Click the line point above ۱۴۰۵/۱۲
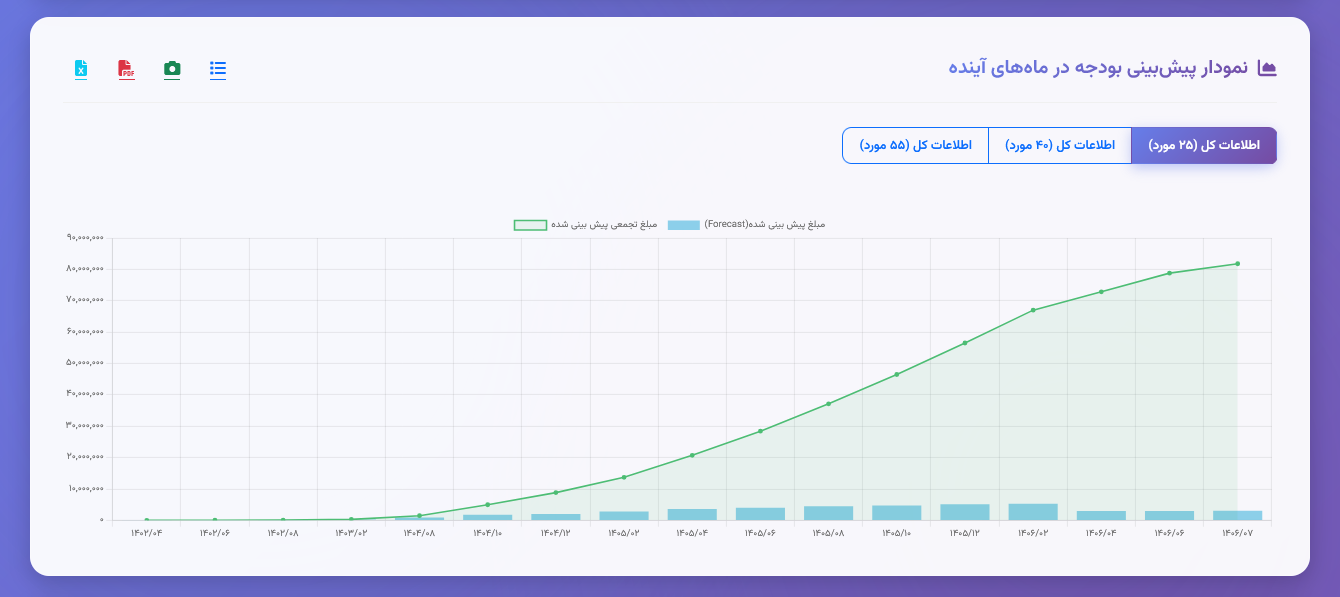 tap(965, 343)
